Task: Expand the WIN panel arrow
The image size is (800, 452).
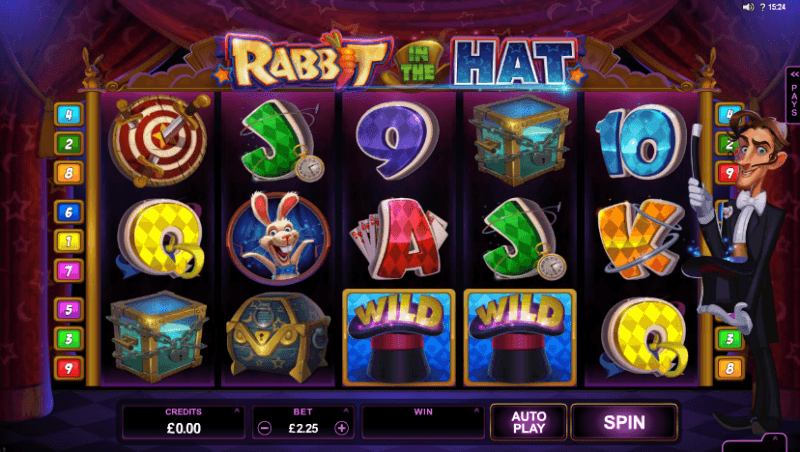Action: (x=477, y=410)
